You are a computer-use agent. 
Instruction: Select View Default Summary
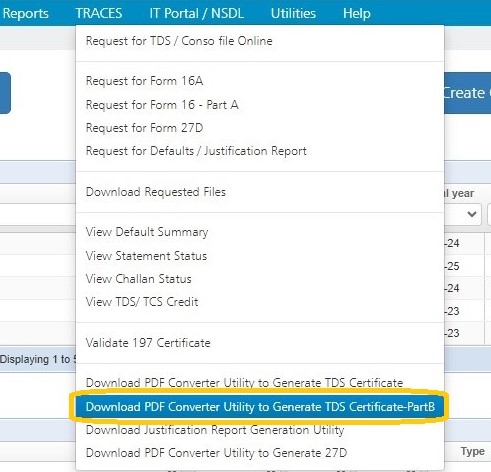click(260, 232)
